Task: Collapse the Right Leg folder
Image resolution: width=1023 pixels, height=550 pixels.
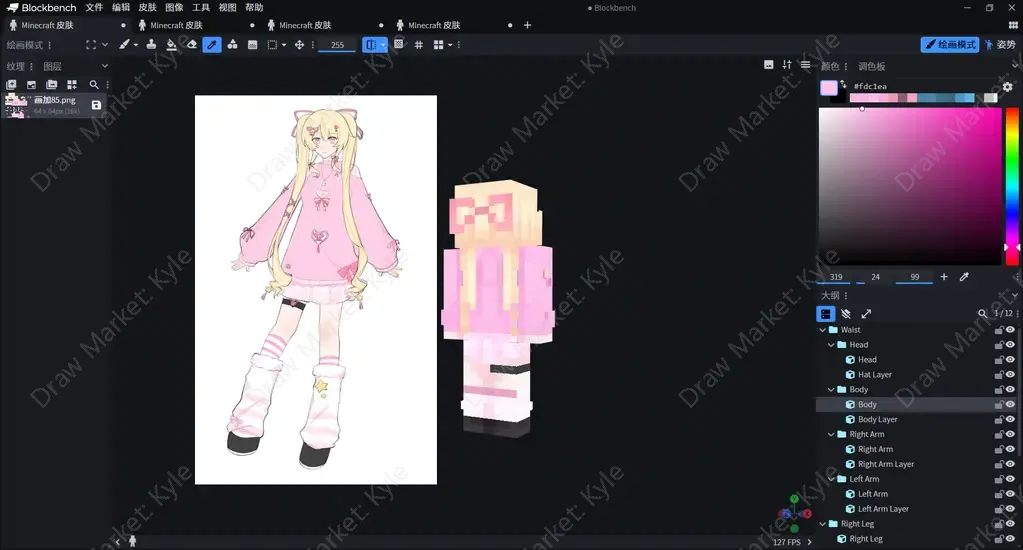Action: point(823,524)
